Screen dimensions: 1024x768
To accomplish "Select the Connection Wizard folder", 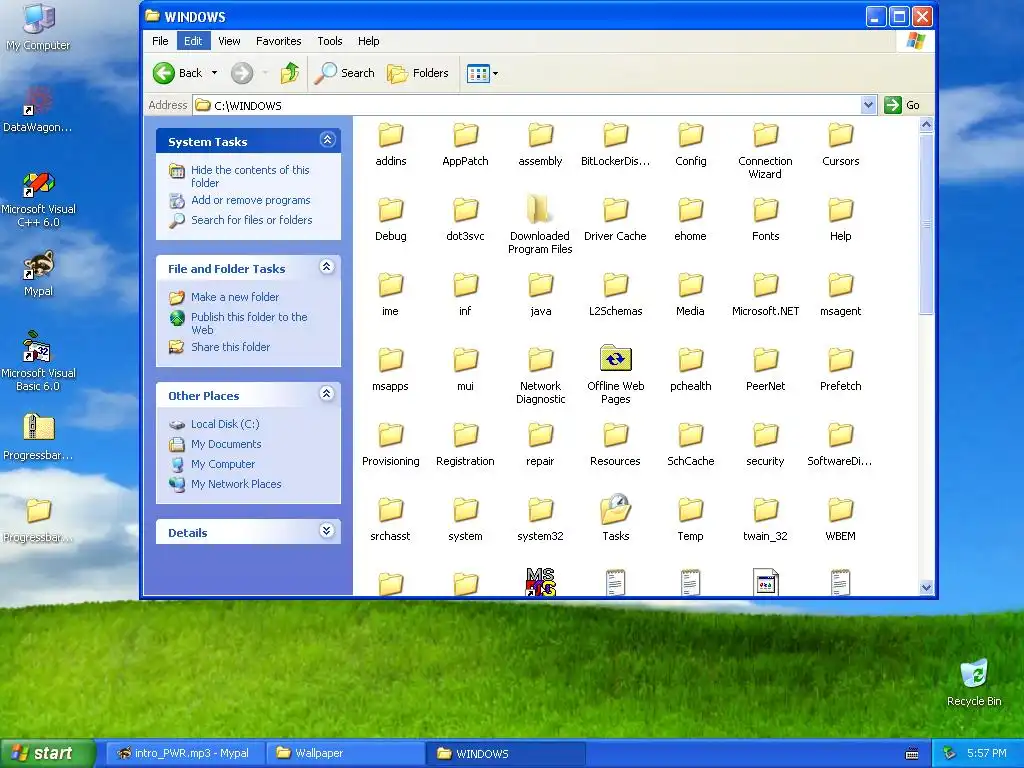I will (x=765, y=150).
